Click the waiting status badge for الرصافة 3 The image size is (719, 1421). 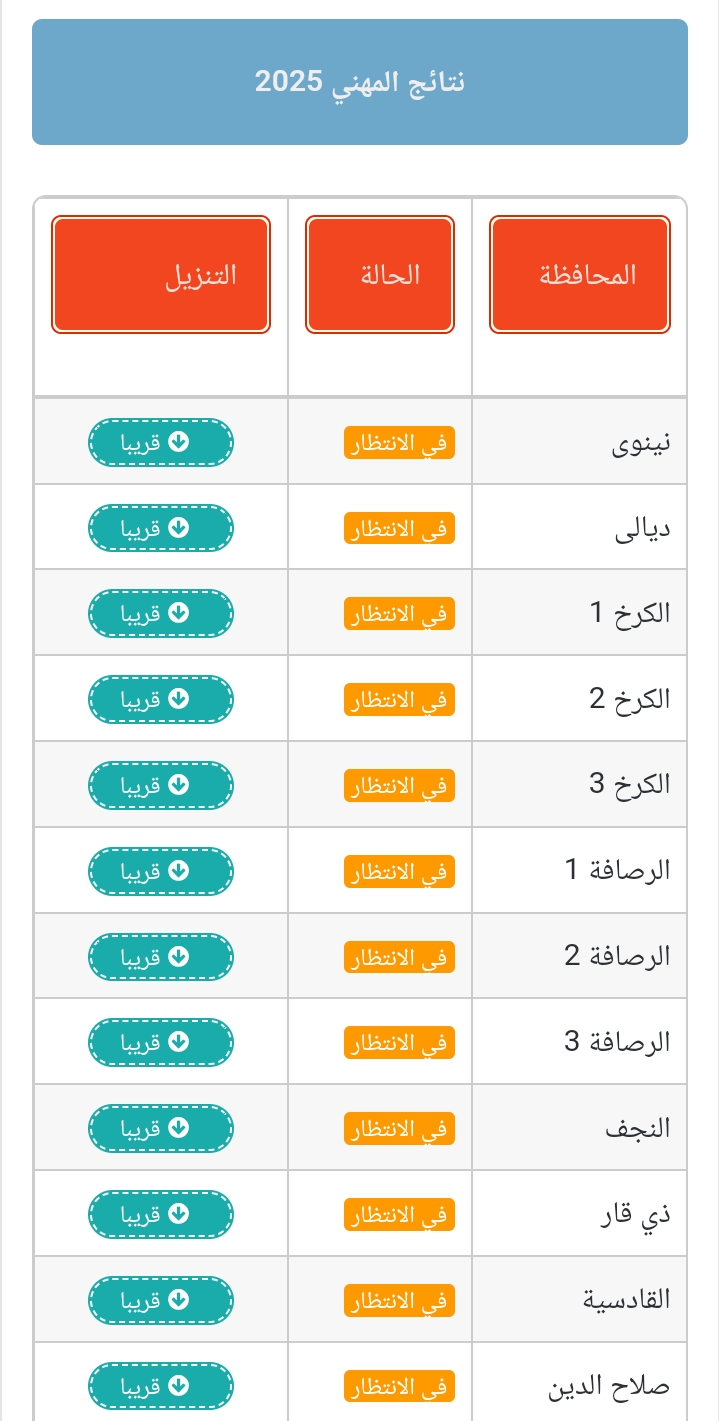[x=400, y=1043]
